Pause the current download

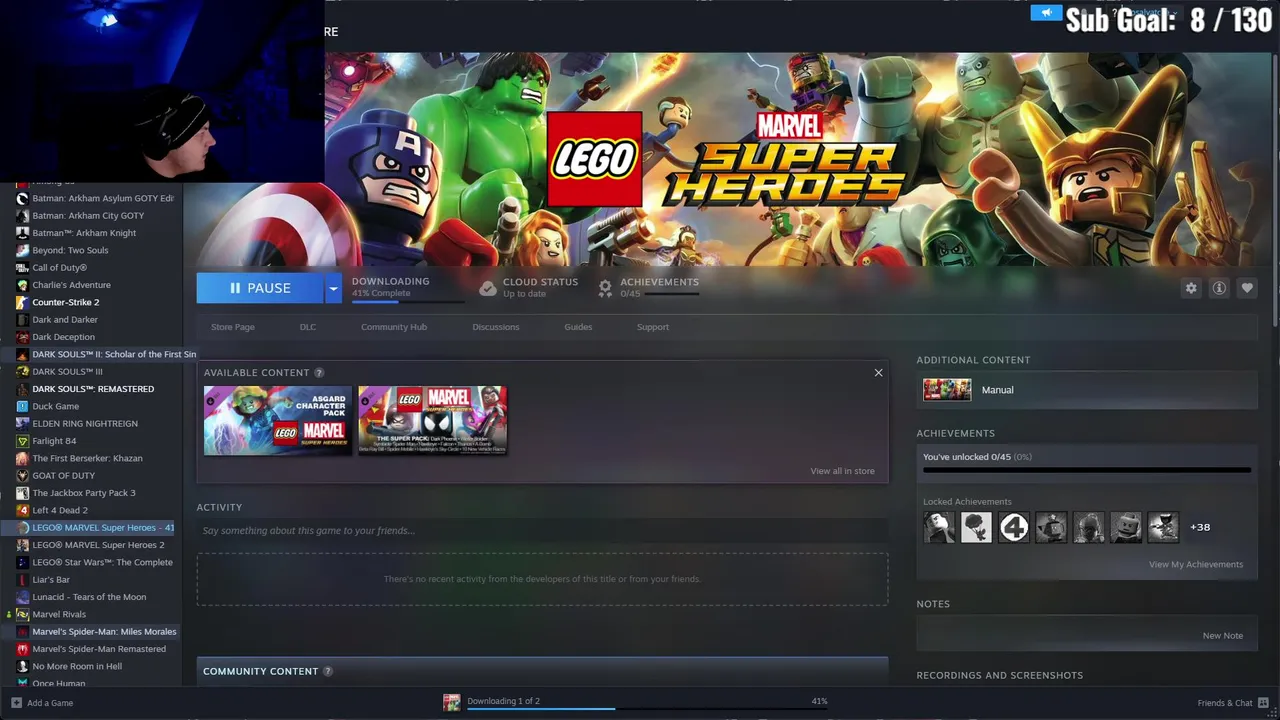tap(260, 288)
